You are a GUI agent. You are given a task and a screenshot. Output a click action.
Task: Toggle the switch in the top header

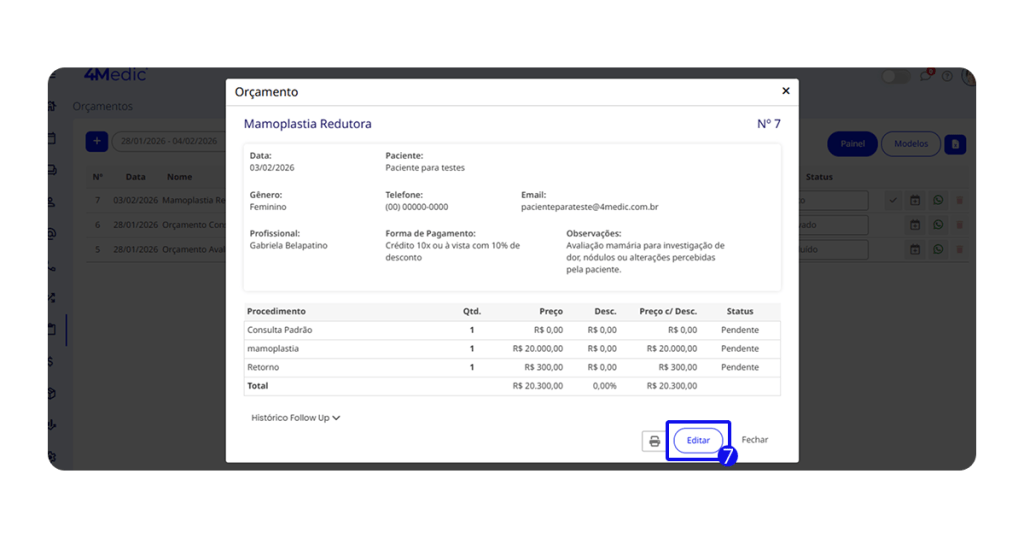pos(895,77)
